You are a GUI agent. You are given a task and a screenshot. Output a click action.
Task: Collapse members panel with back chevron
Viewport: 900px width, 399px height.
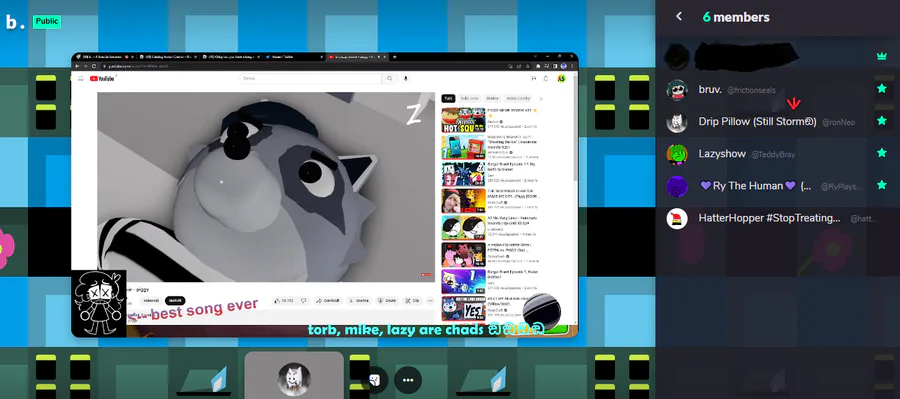(679, 17)
